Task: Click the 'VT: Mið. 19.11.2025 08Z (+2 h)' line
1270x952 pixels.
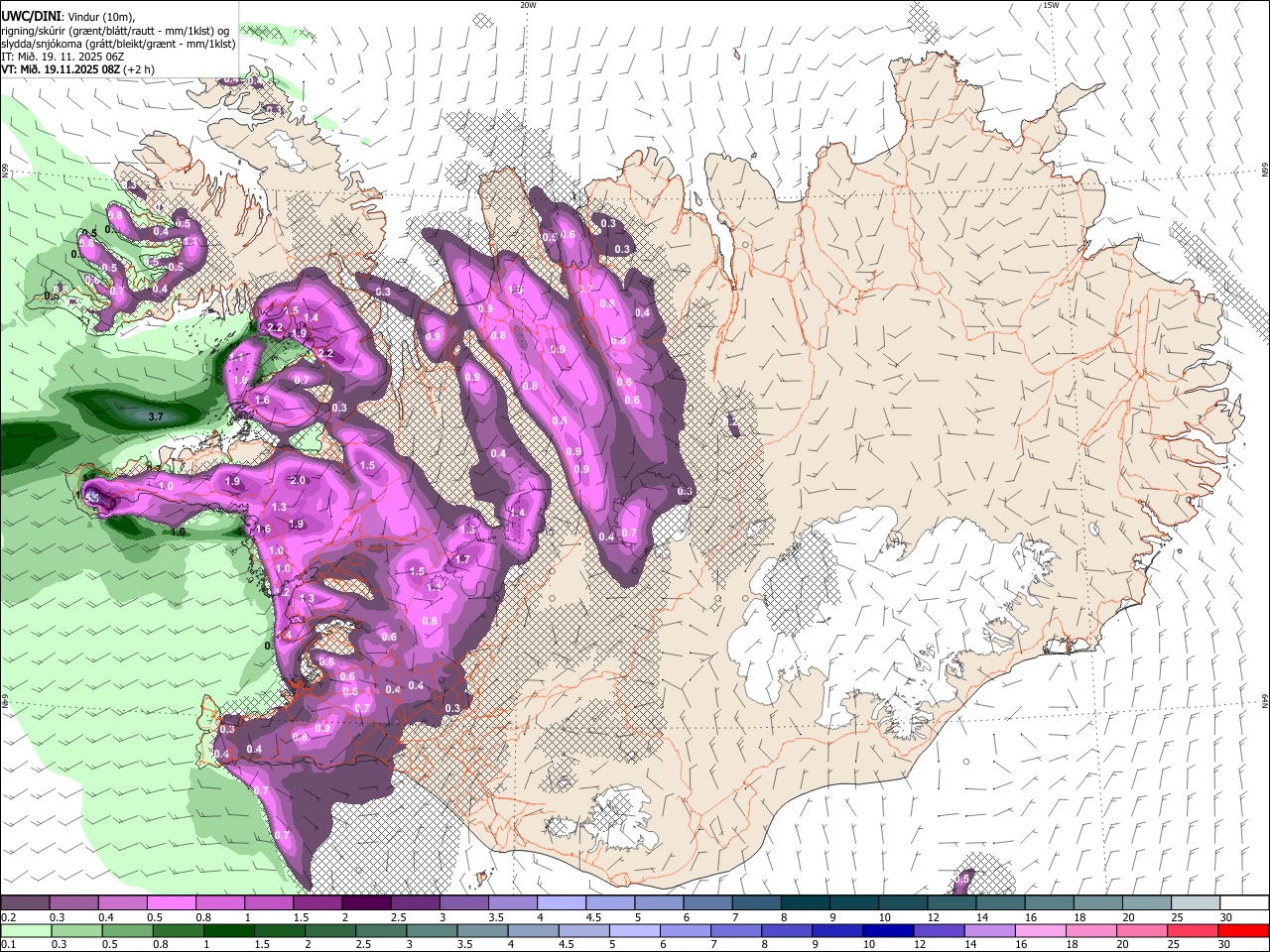Action: pyautogui.click(x=77, y=69)
